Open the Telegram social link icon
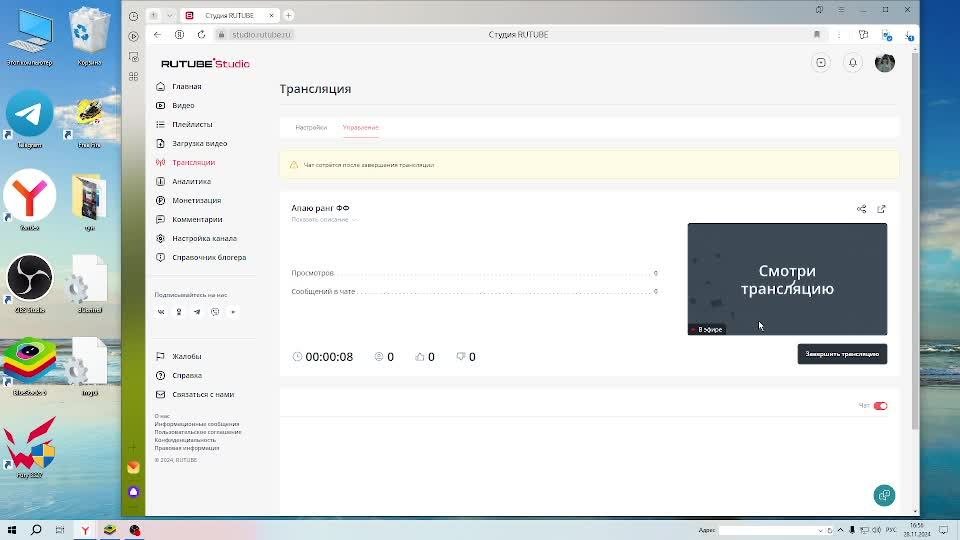 197,312
